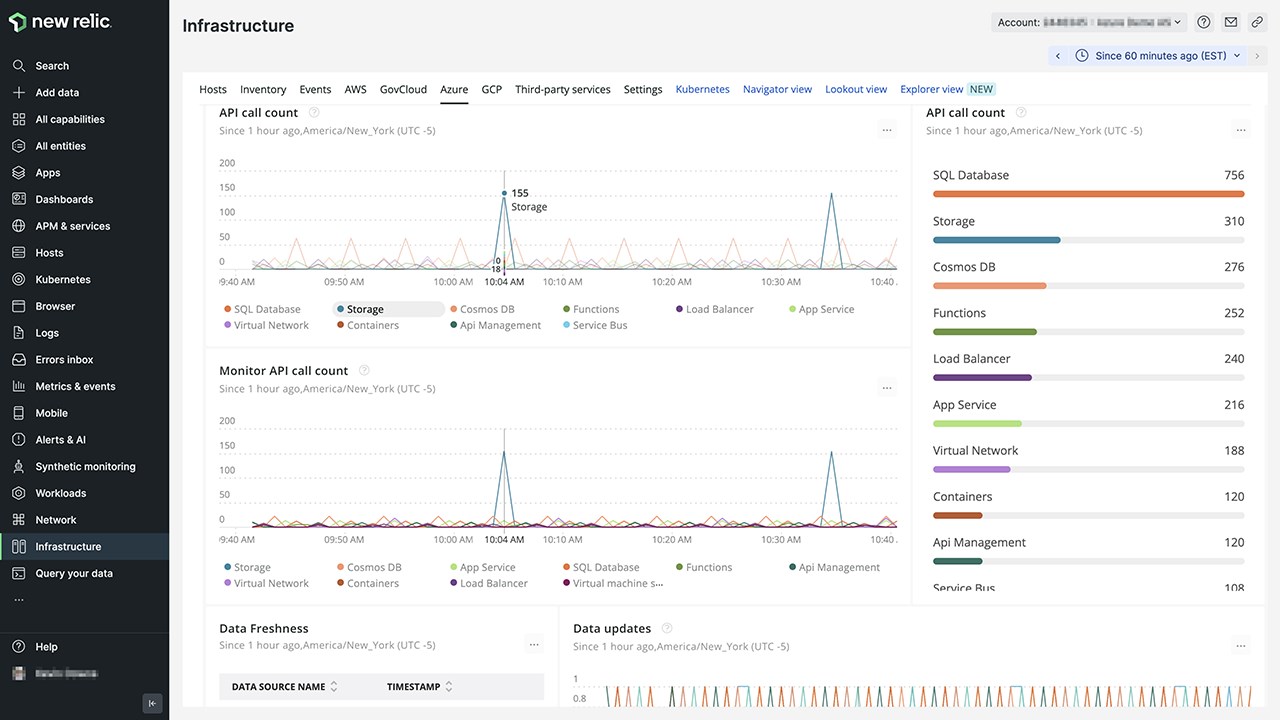Screen dimensions: 1280x720
Task: Open Data Freshness options menu
Action: [535, 645]
